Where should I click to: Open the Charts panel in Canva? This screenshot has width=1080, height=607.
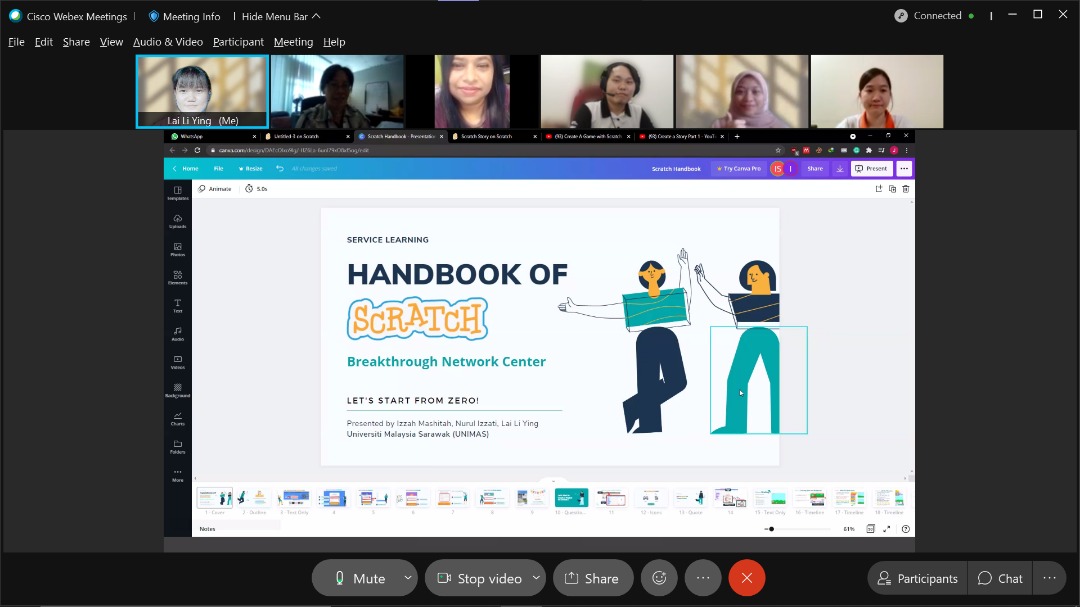pos(178,419)
